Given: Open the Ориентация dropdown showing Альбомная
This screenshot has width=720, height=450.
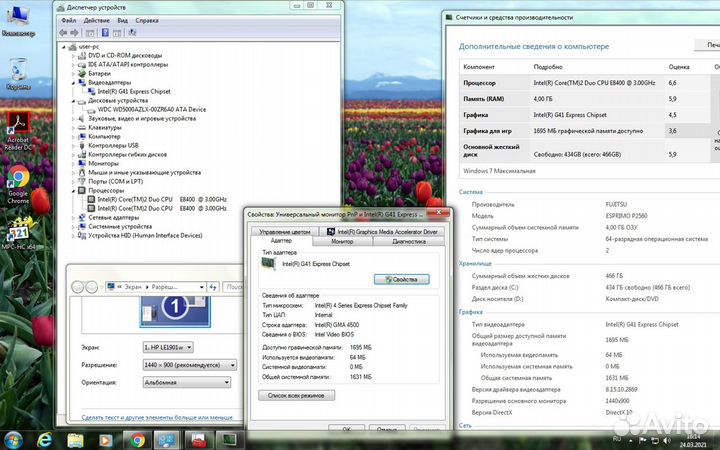Looking at the screenshot, I should 186,382.
